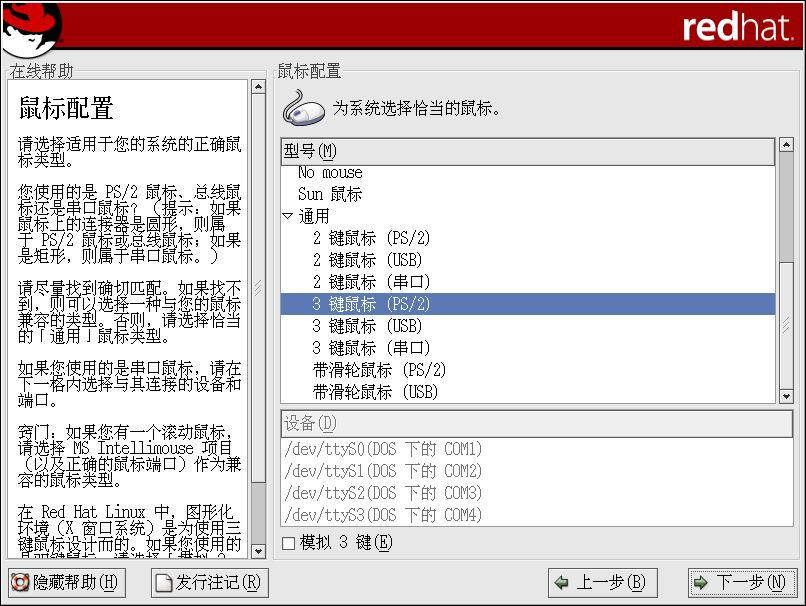Go back with the 上一步 button
The width and height of the screenshot is (806, 606).
click(x=601, y=582)
